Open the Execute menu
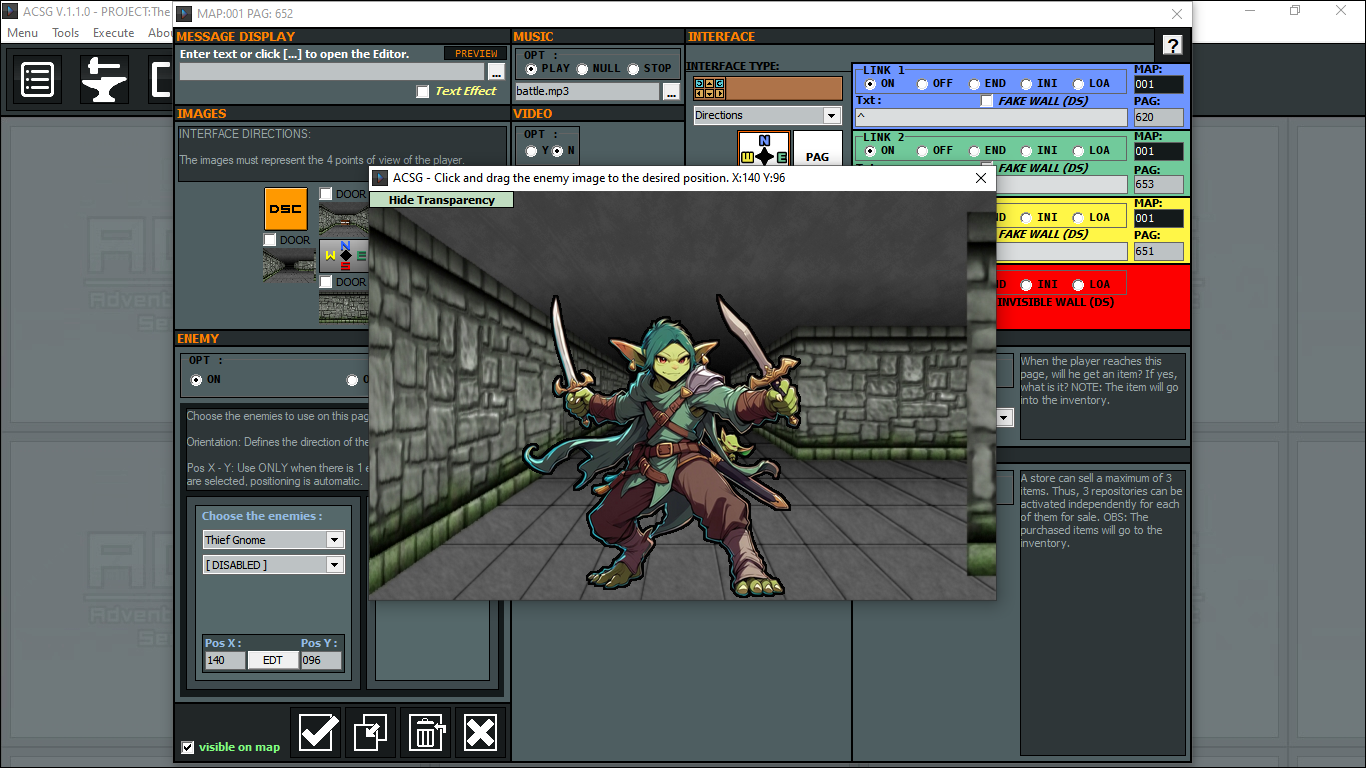The width and height of the screenshot is (1366, 768). (113, 33)
